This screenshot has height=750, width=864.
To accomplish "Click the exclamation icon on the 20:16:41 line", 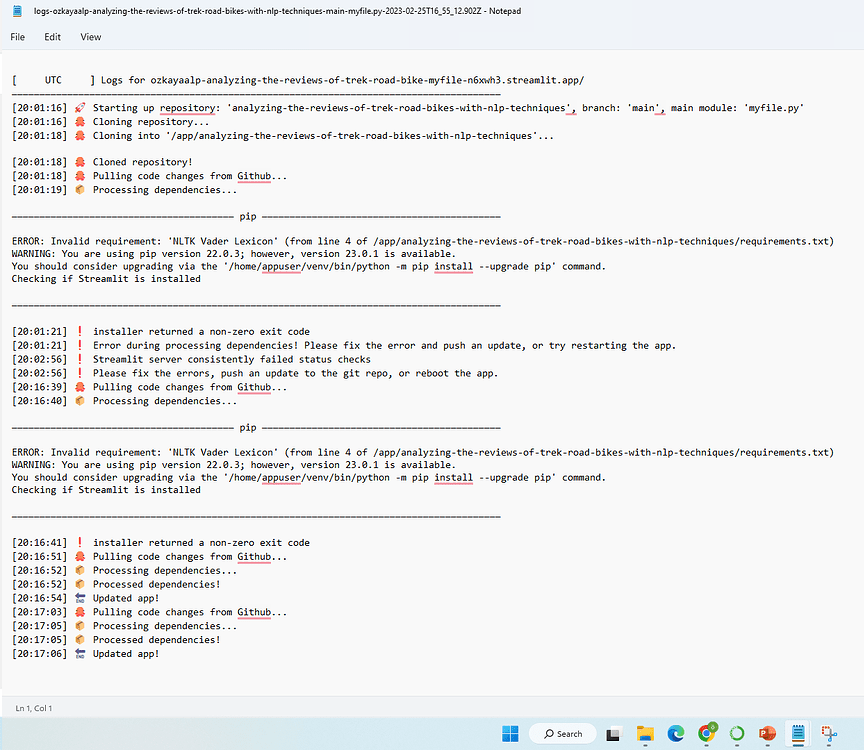I will pos(80,542).
